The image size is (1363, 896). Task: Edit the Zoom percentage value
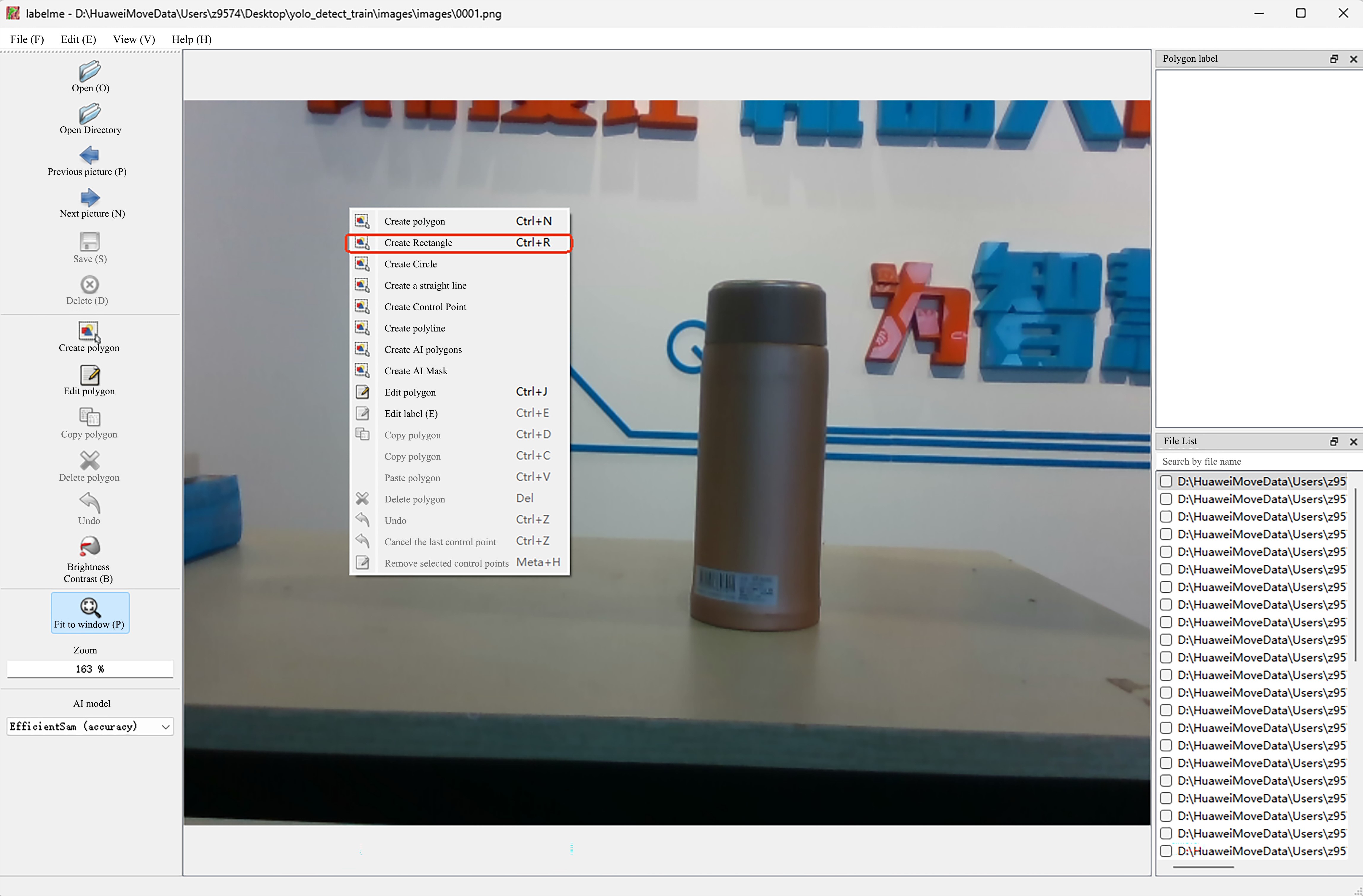(89, 668)
